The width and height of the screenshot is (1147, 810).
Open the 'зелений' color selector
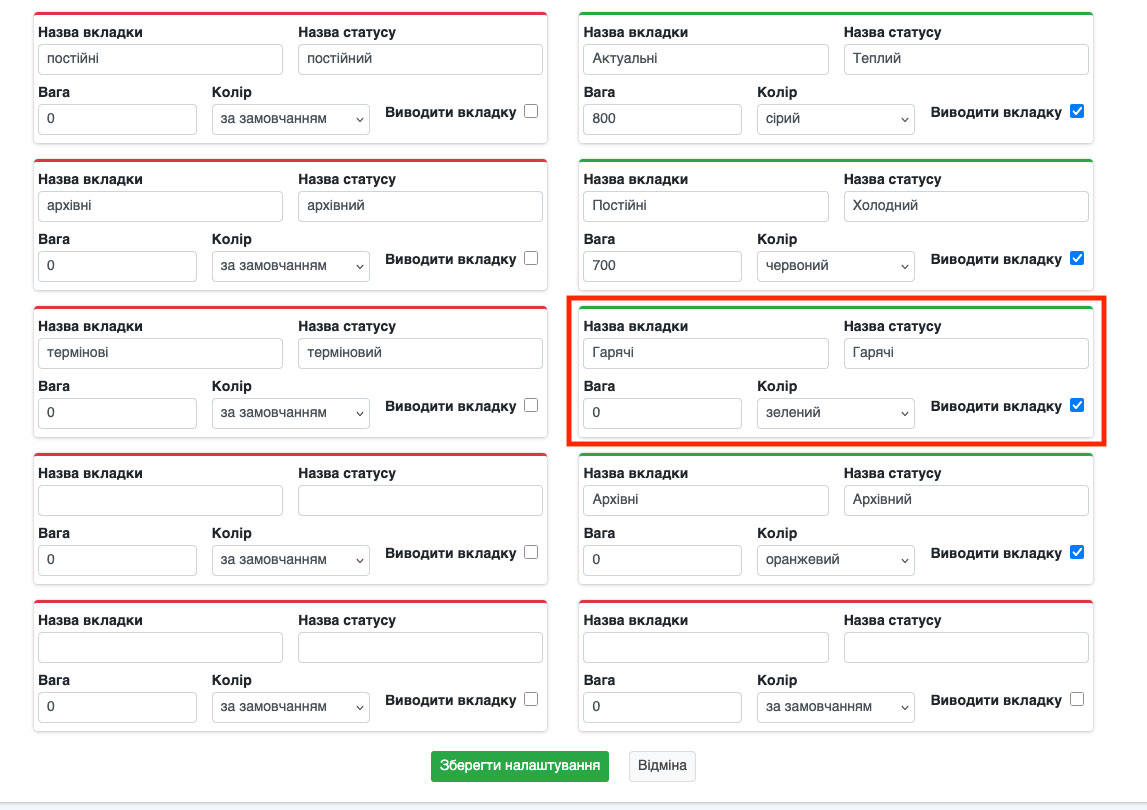[x=835, y=413]
